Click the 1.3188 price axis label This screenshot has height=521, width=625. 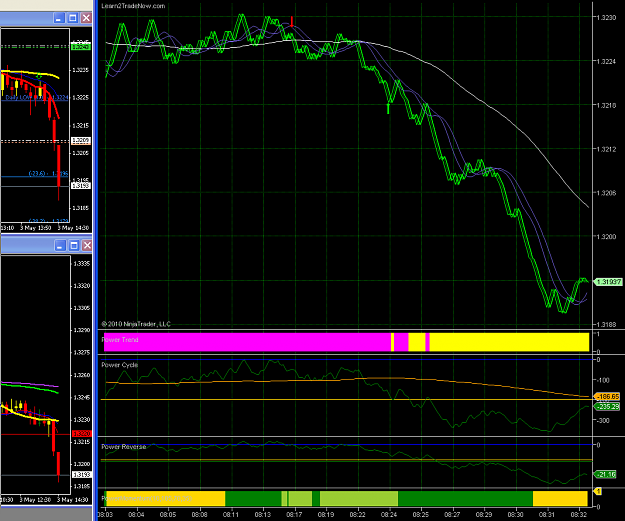pyautogui.click(x=606, y=324)
